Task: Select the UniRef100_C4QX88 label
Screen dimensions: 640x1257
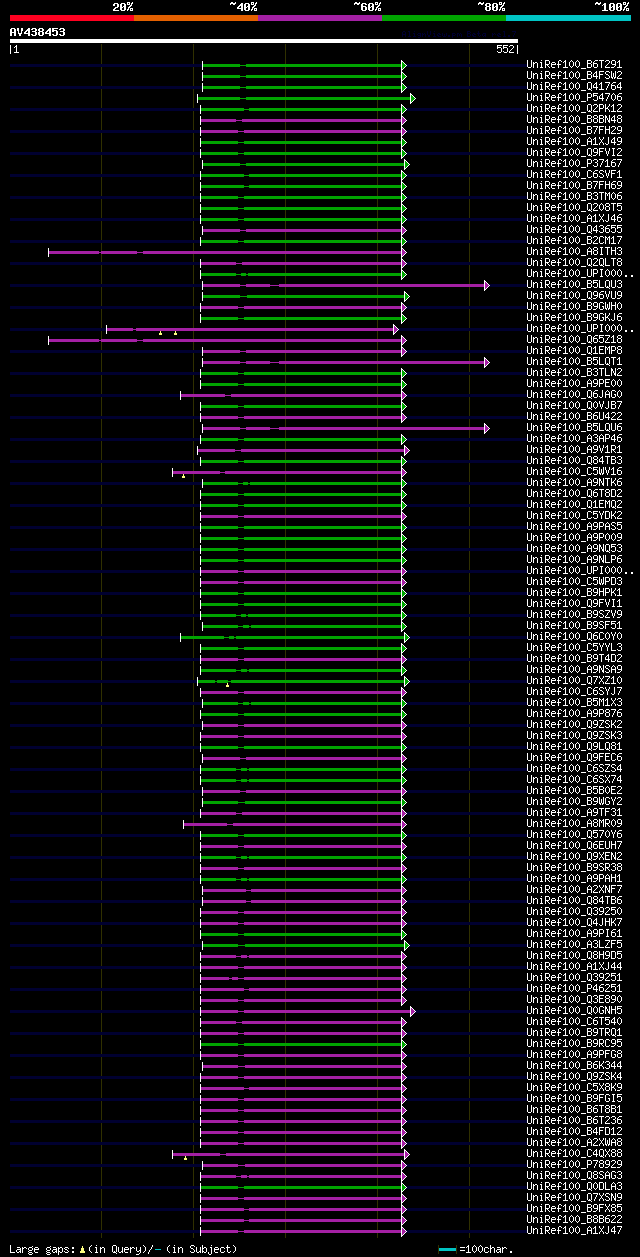Action: pos(573,1154)
